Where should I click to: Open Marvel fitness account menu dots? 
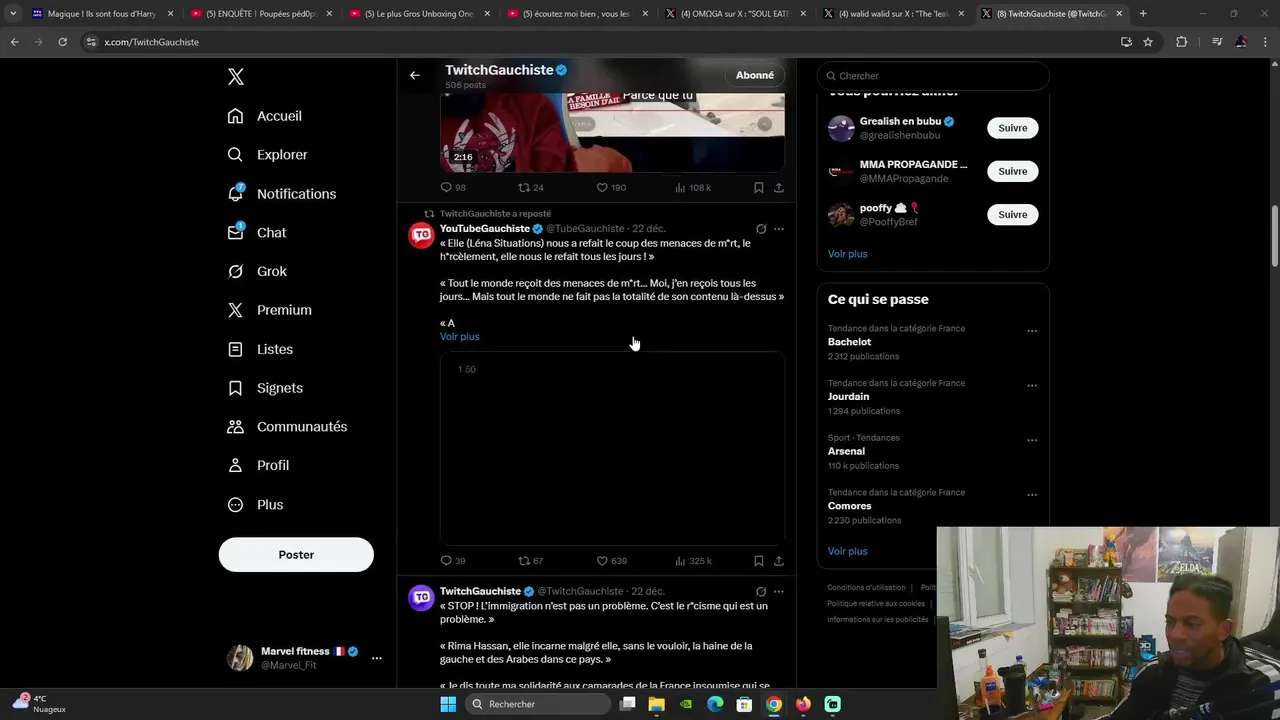pos(376,658)
